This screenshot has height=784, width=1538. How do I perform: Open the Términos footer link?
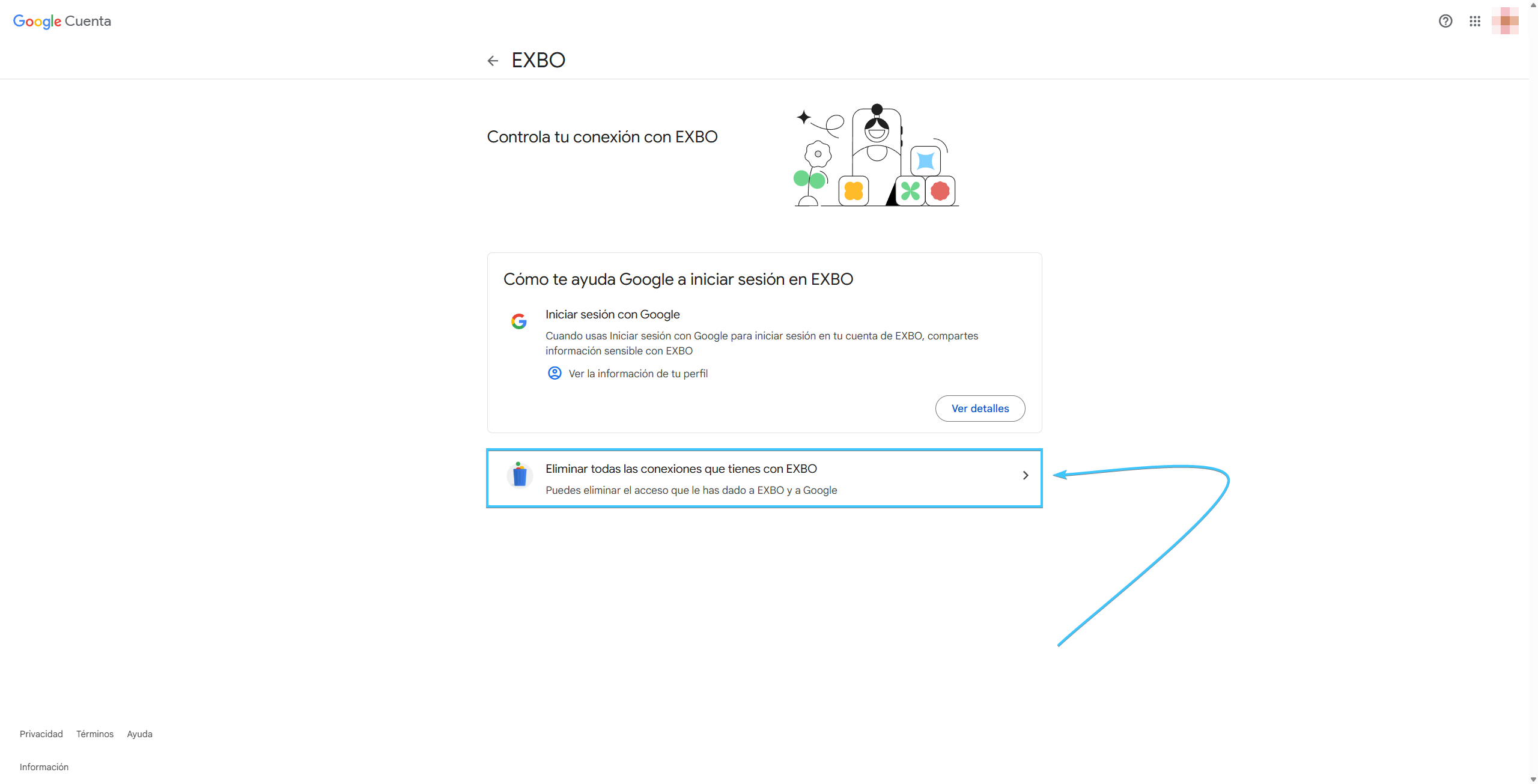pos(95,734)
